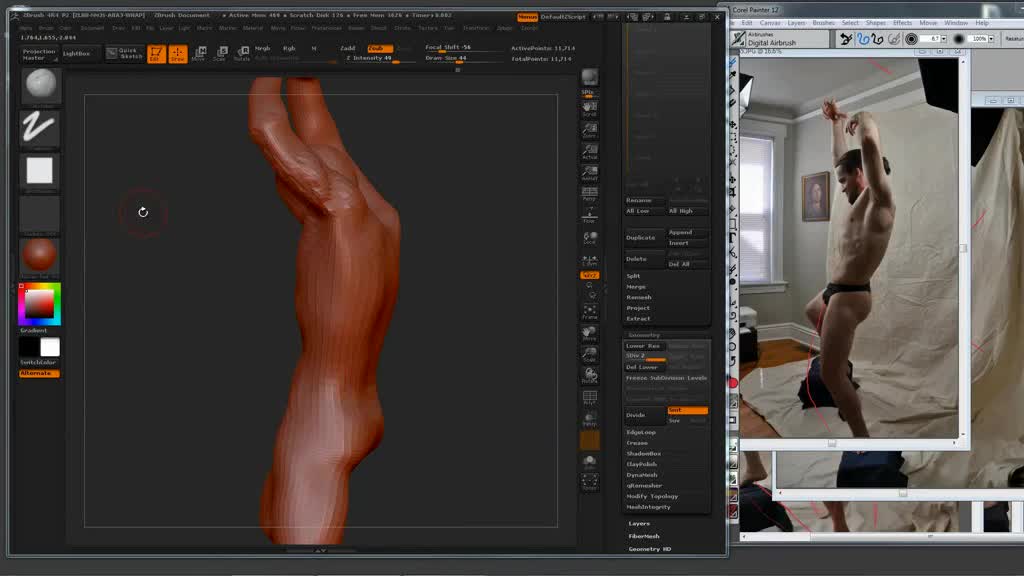
Task: Toggle Perspective view icon
Action: pos(589,194)
